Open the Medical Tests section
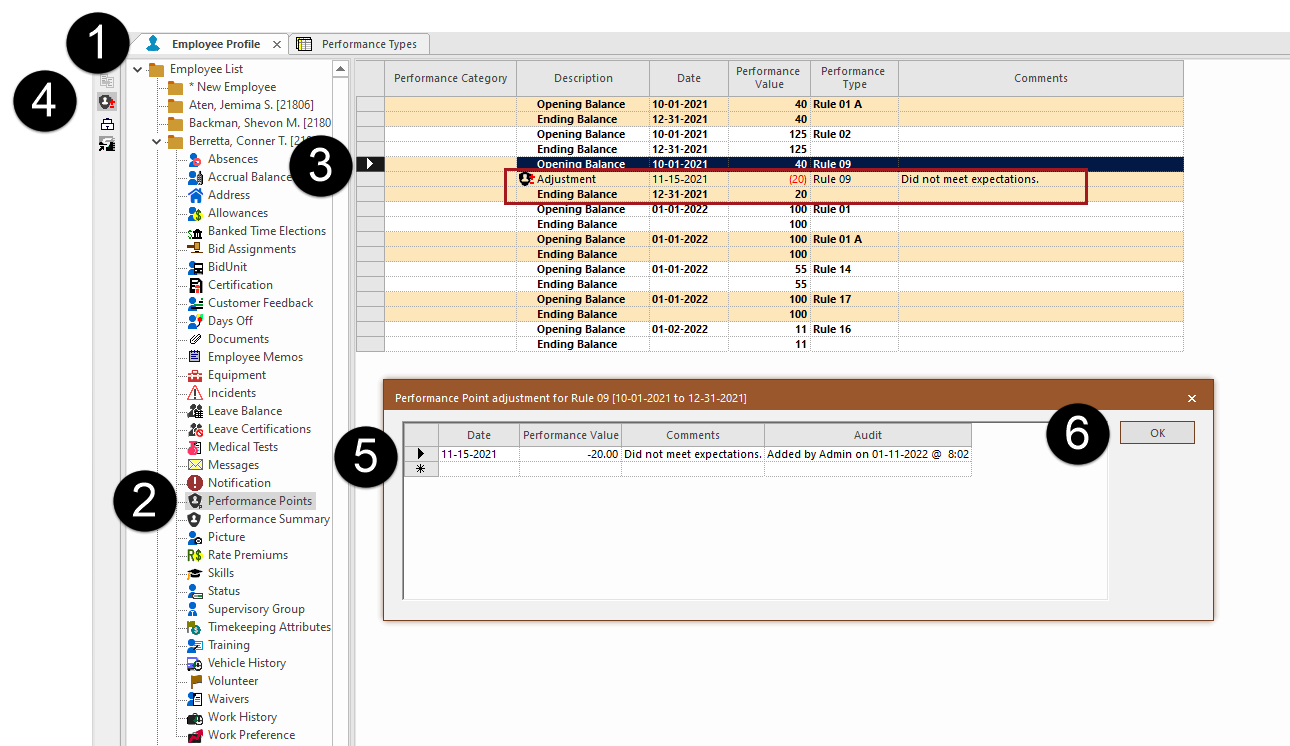Screen dimensions: 1290x746 point(196,446)
